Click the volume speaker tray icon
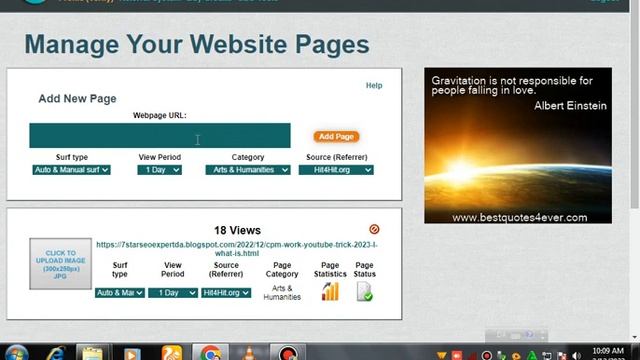The height and width of the screenshot is (360, 640). pyautogui.click(x=576, y=356)
